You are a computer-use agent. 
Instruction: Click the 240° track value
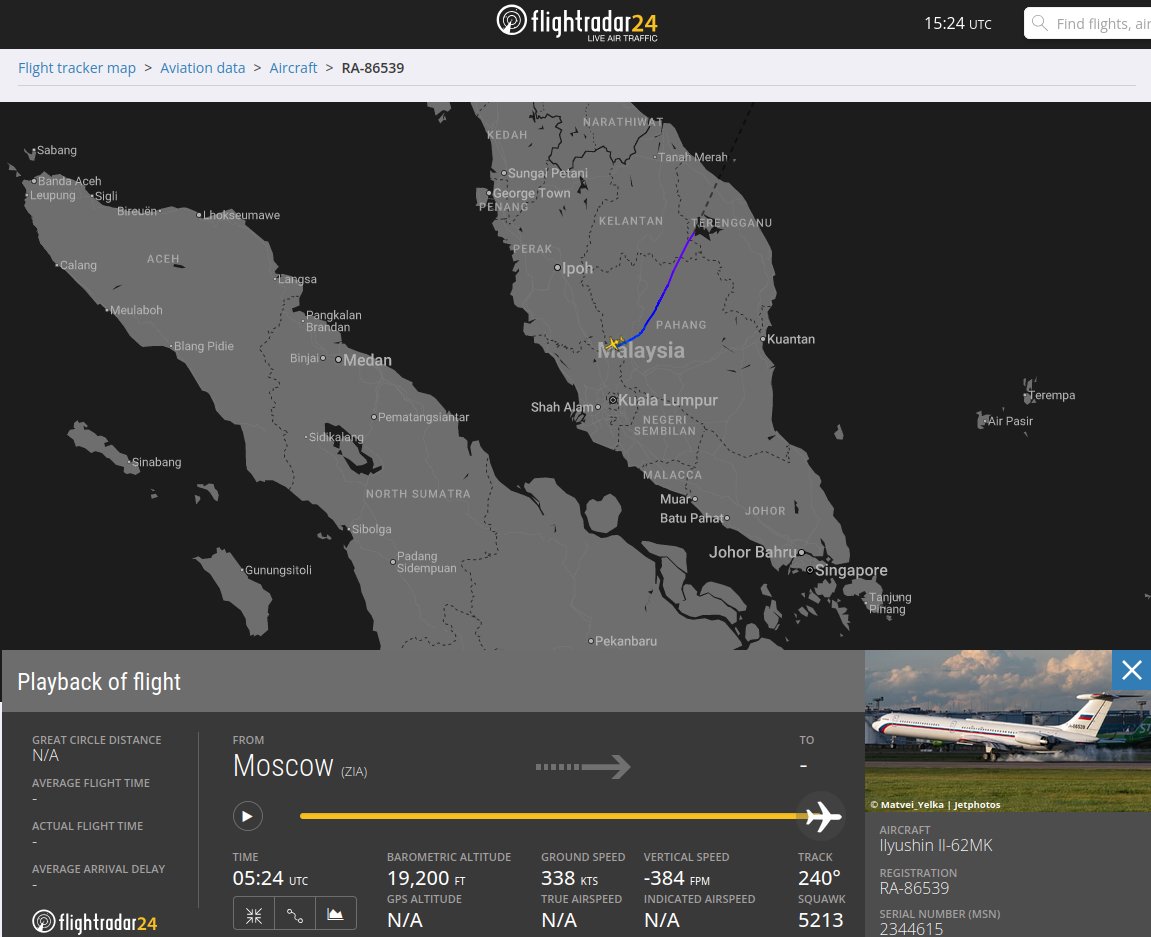(x=819, y=878)
